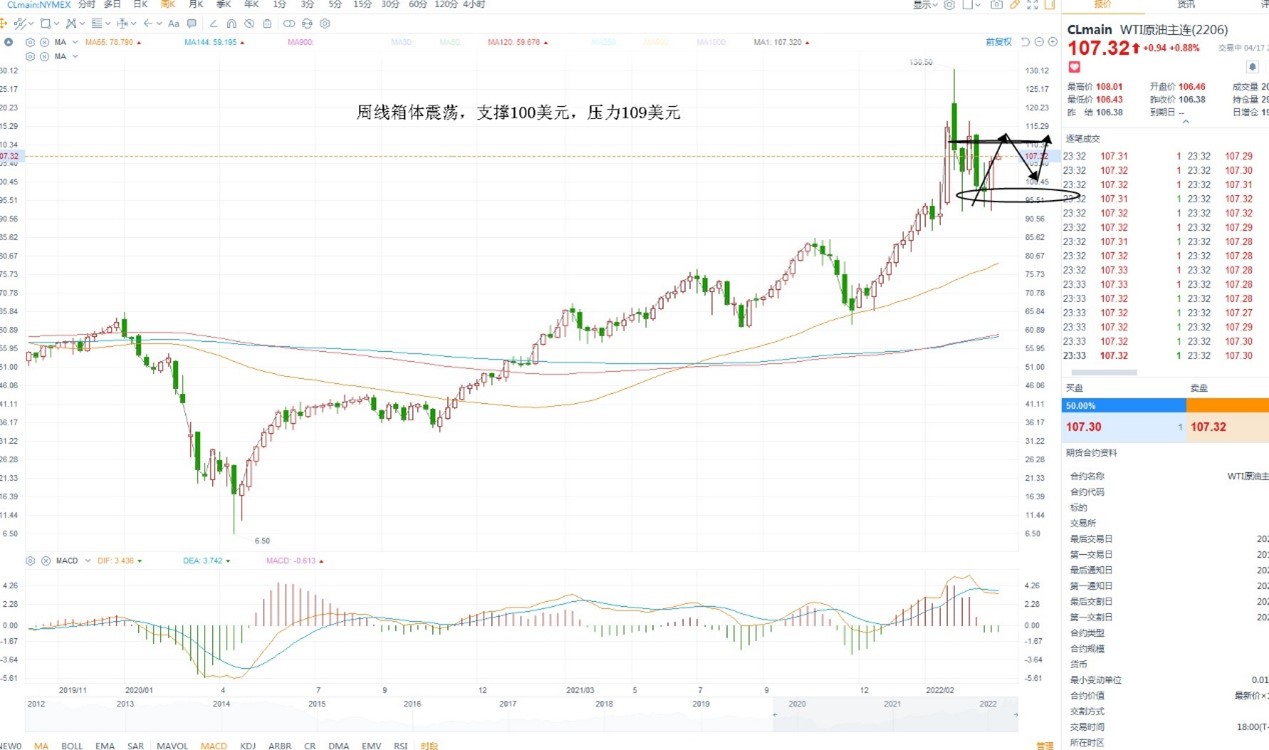Expand the MACD indicator dropdown arrow
1269x750 pixels.
pyautogui.click(x=89, y=560)
